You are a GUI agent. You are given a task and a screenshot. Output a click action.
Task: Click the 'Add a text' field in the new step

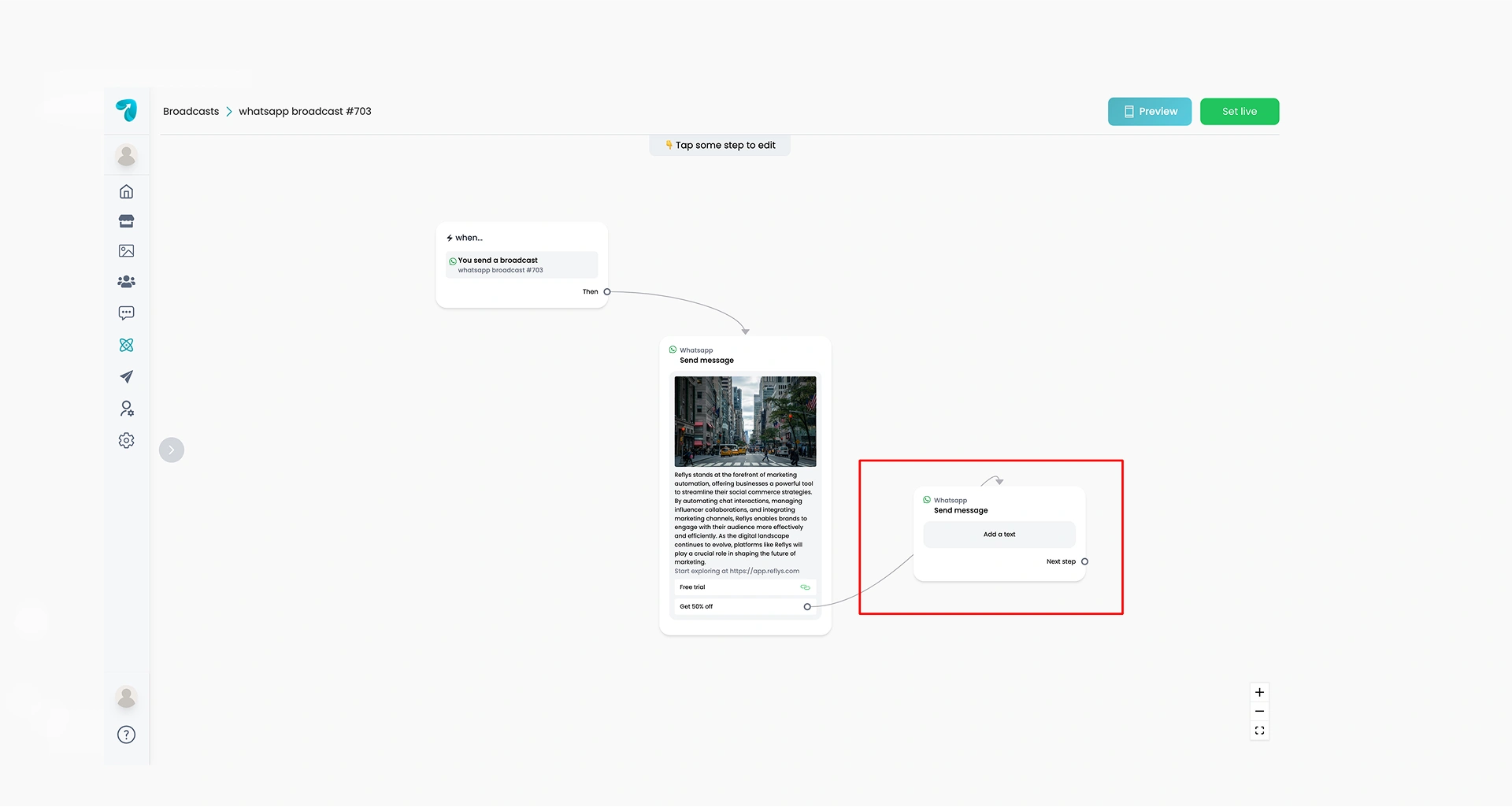pyautogui.click(x=999, y=535)
